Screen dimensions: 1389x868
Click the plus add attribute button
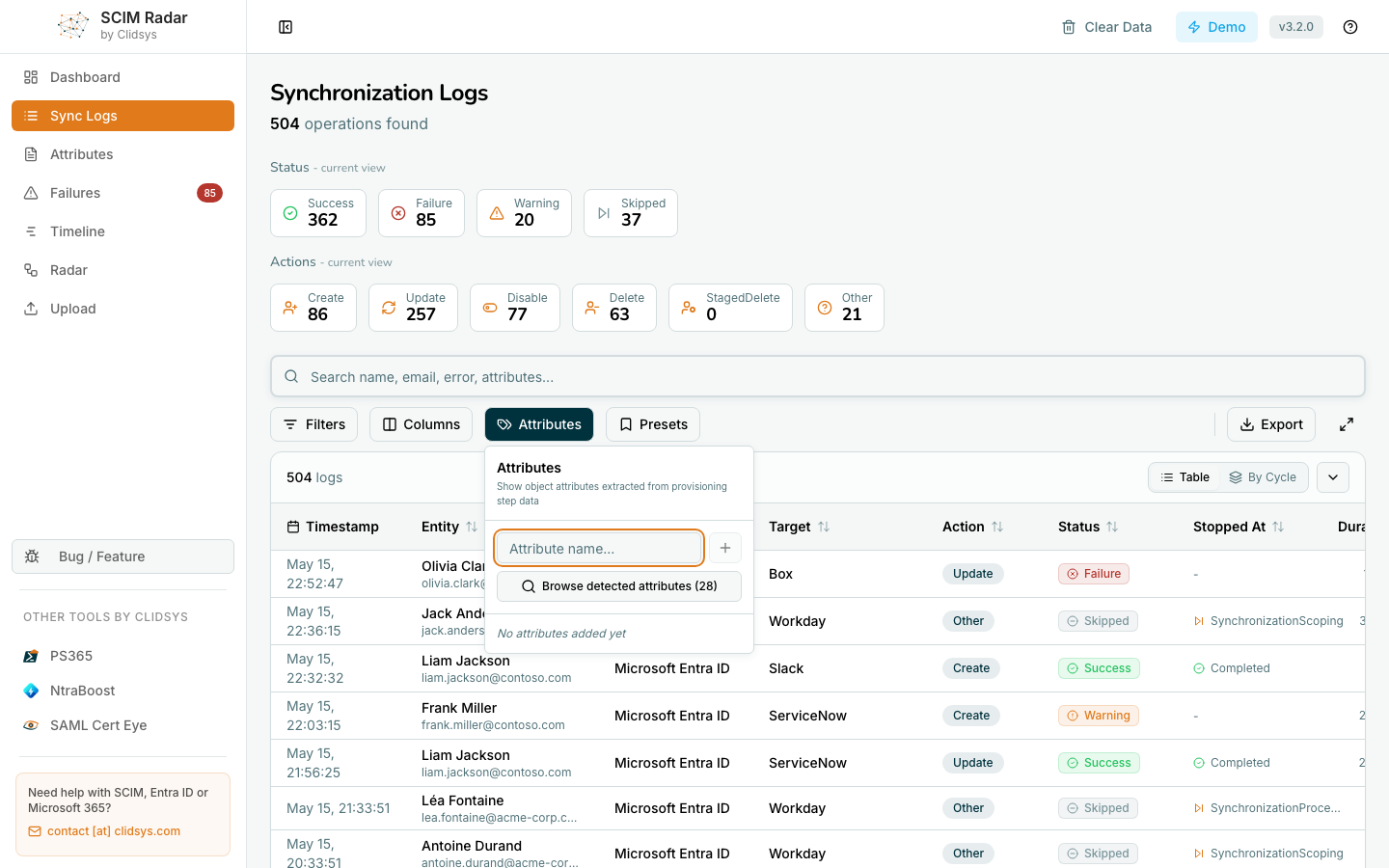(x=725, y=549)
